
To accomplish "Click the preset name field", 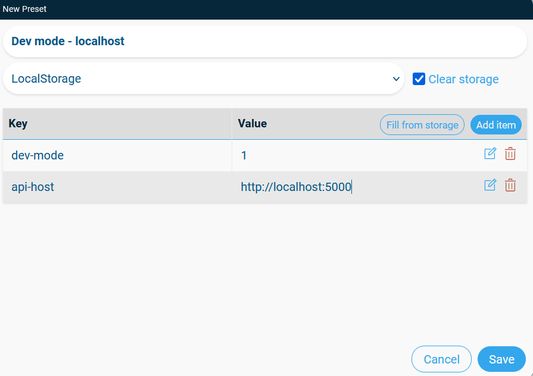I will point(265,41).
